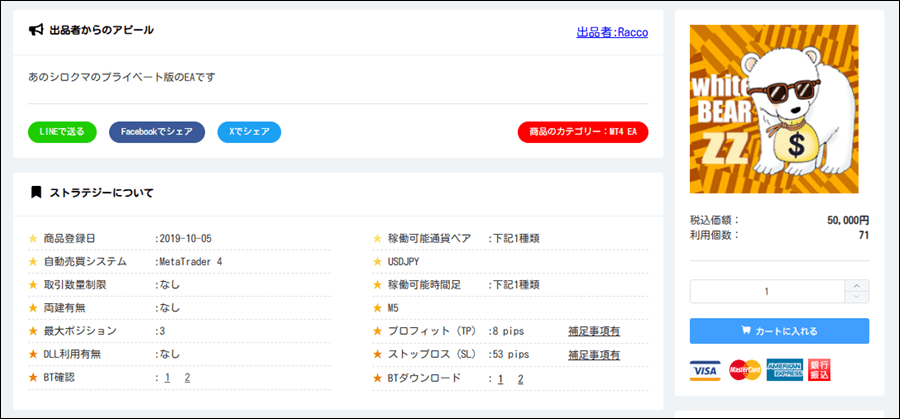Click the value MetaTrader 4
This screenshot has height=419, width=900.
pyautogui.click(x=191, y=262)
